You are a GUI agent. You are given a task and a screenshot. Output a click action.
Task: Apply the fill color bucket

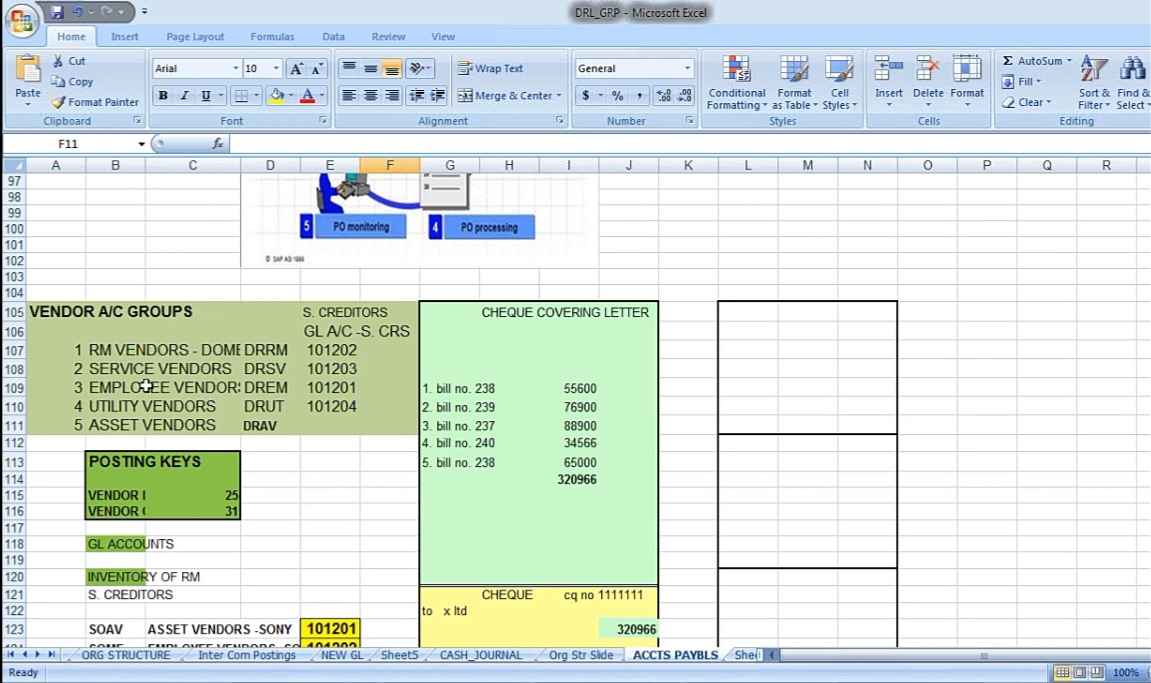[277, 95]
